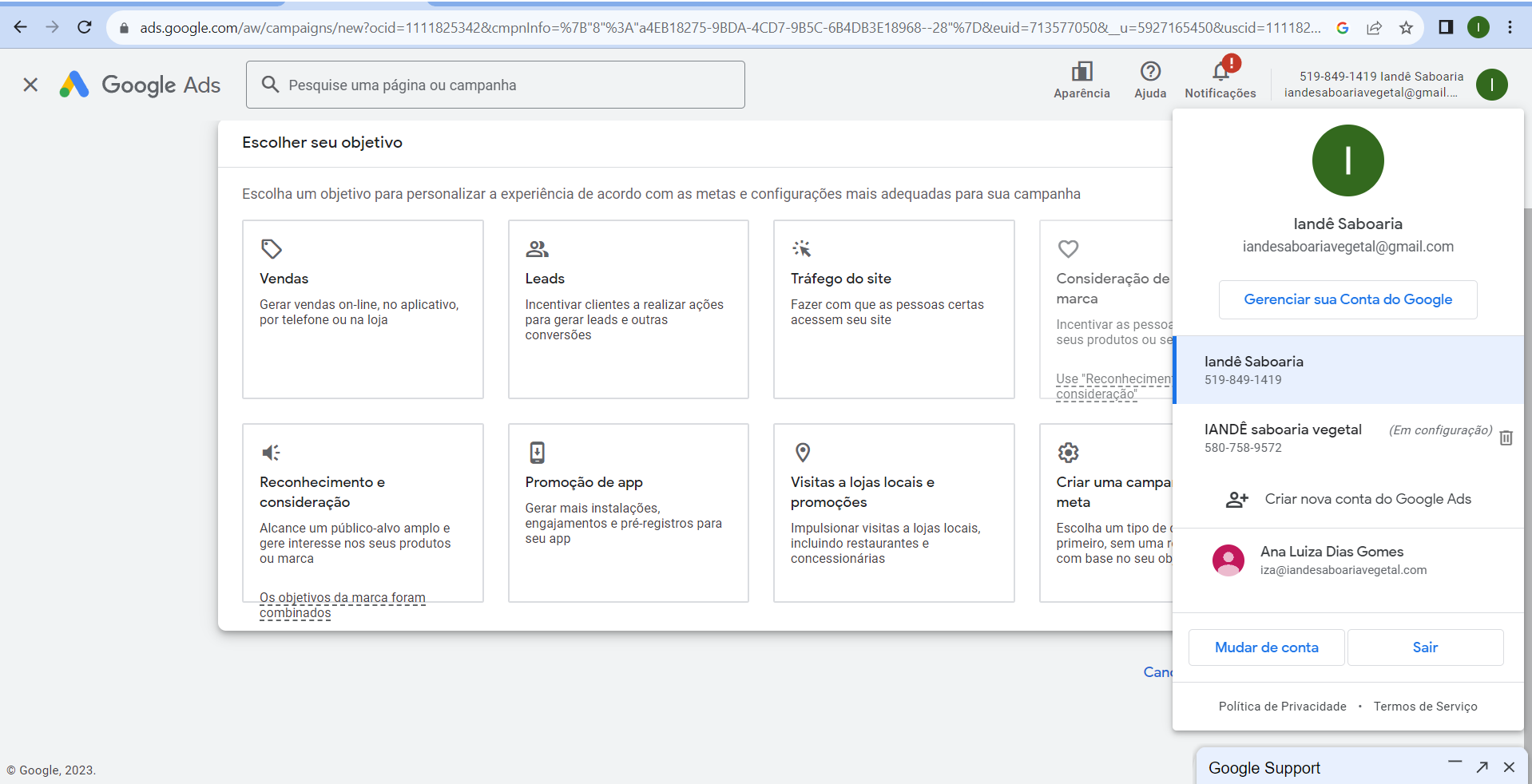This screenshot has height=784, width=1532.
Task: Open the browser side panel icon
Action: click(x=1446, y=27)
